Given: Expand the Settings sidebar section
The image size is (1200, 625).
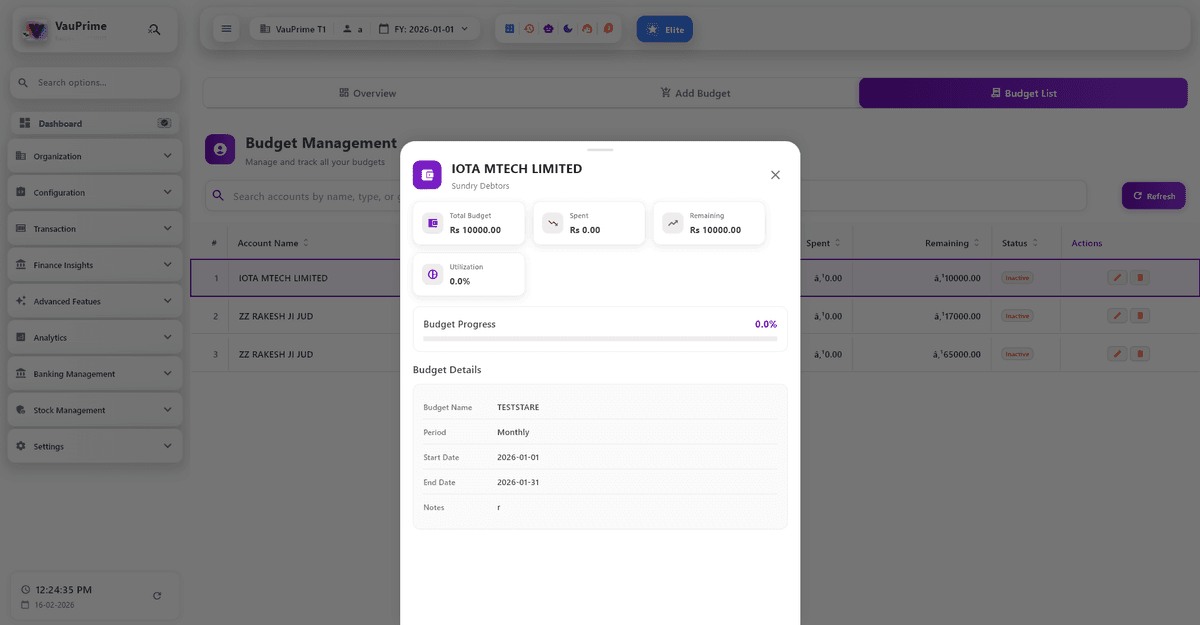Looking at the screenshot, I should click(x=95, y=446).
